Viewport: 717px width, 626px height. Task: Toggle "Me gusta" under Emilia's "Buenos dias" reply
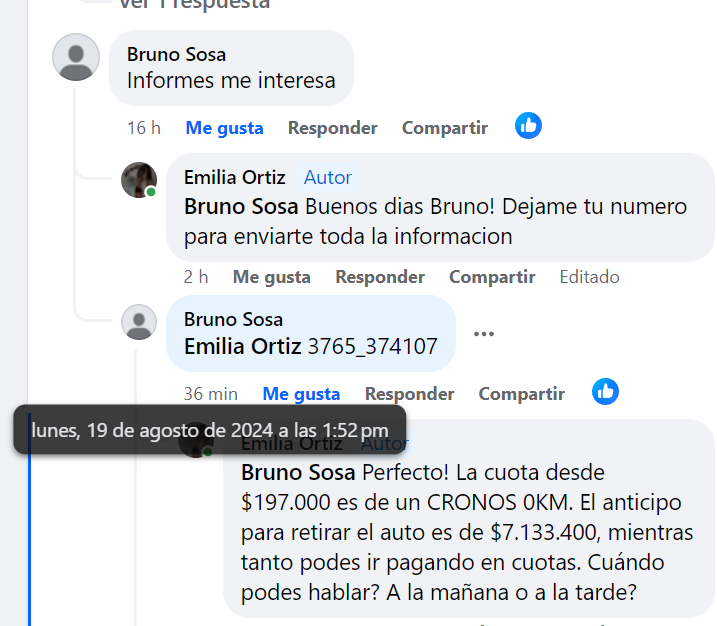tap(271, 277)
